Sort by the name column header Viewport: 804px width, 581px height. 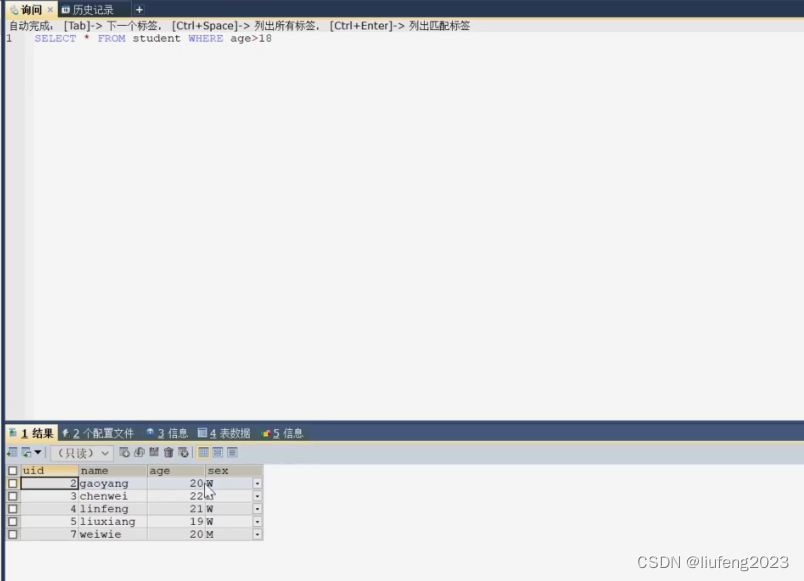click(x=113, y=470)
